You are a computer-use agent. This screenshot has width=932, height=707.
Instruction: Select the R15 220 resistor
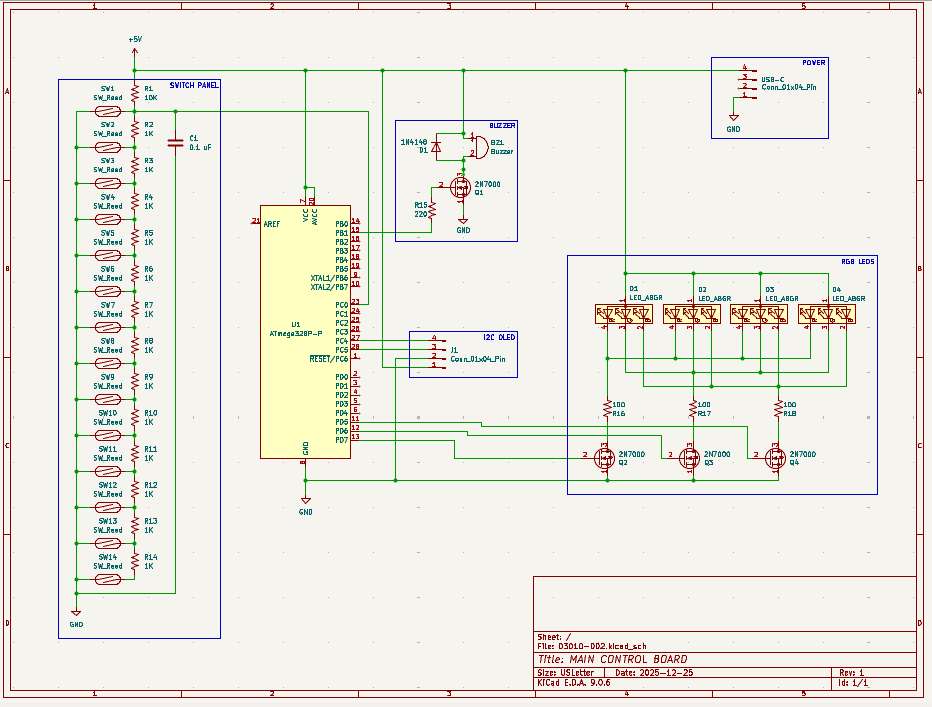[432, 211]
